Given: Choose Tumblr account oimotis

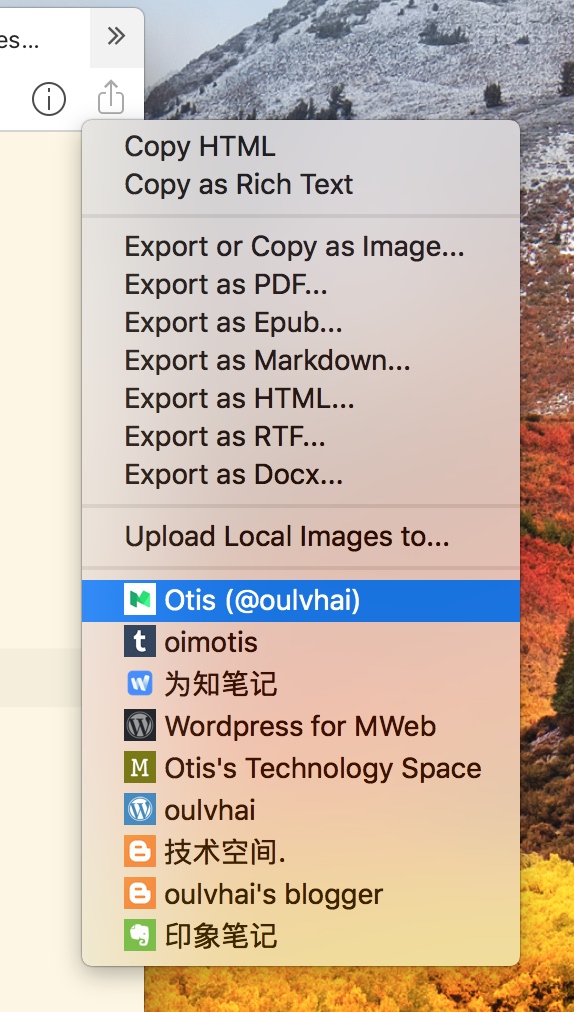Looking at the screenshot, I should [301, 642].
